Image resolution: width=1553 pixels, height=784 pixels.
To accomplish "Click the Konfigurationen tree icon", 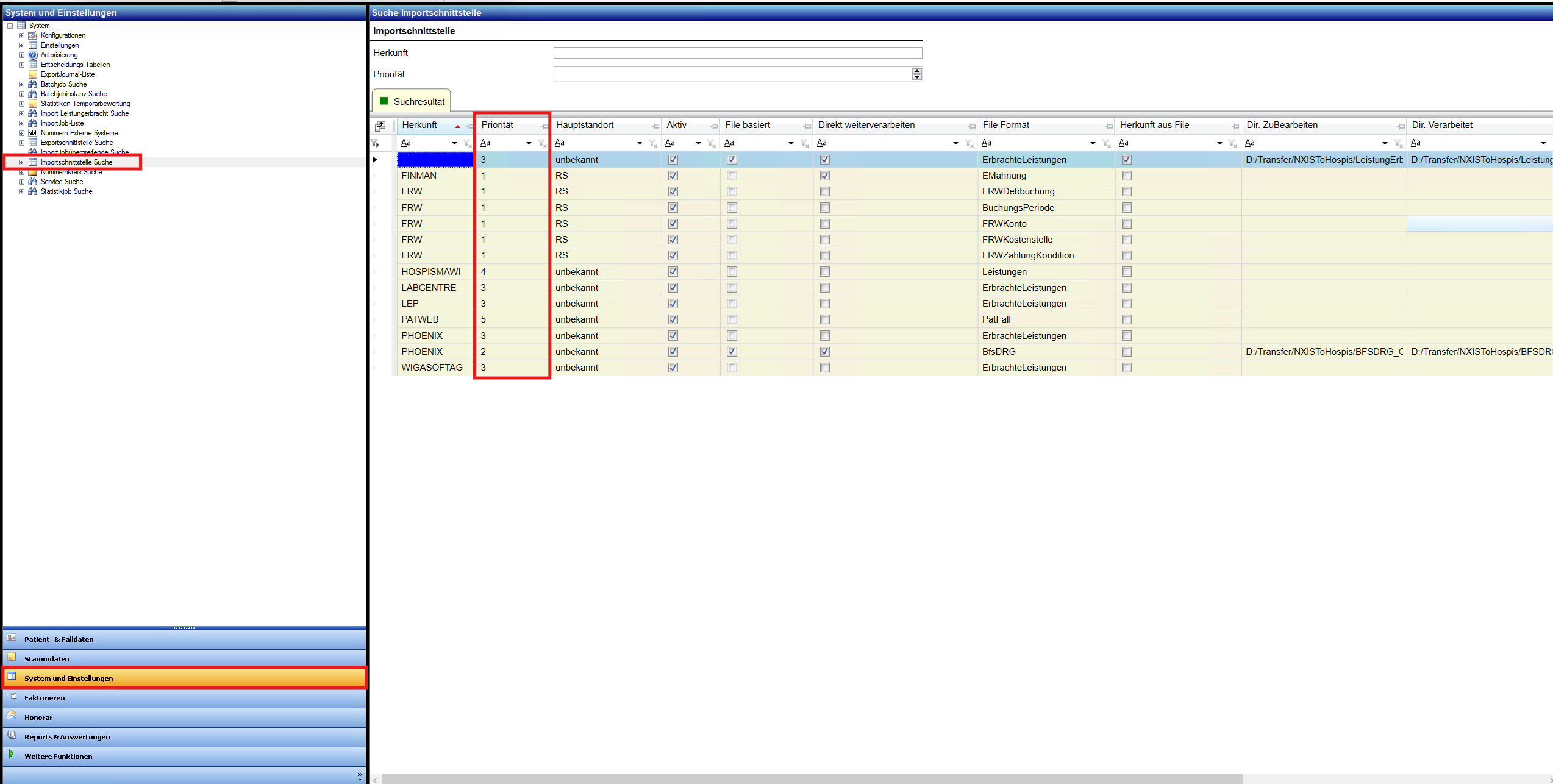I will point(33,35).
